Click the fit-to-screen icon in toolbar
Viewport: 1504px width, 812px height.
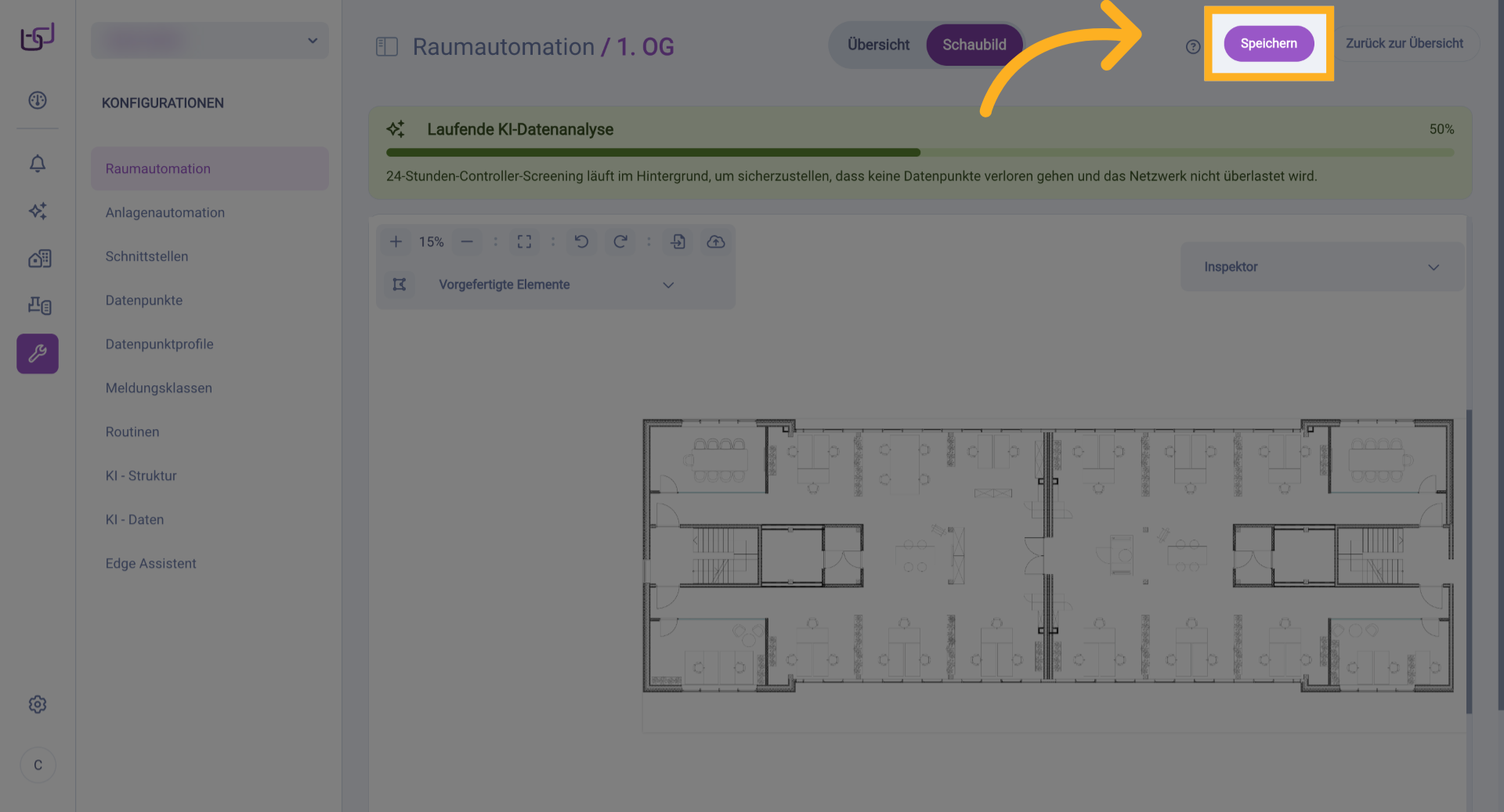coord(524,242)
